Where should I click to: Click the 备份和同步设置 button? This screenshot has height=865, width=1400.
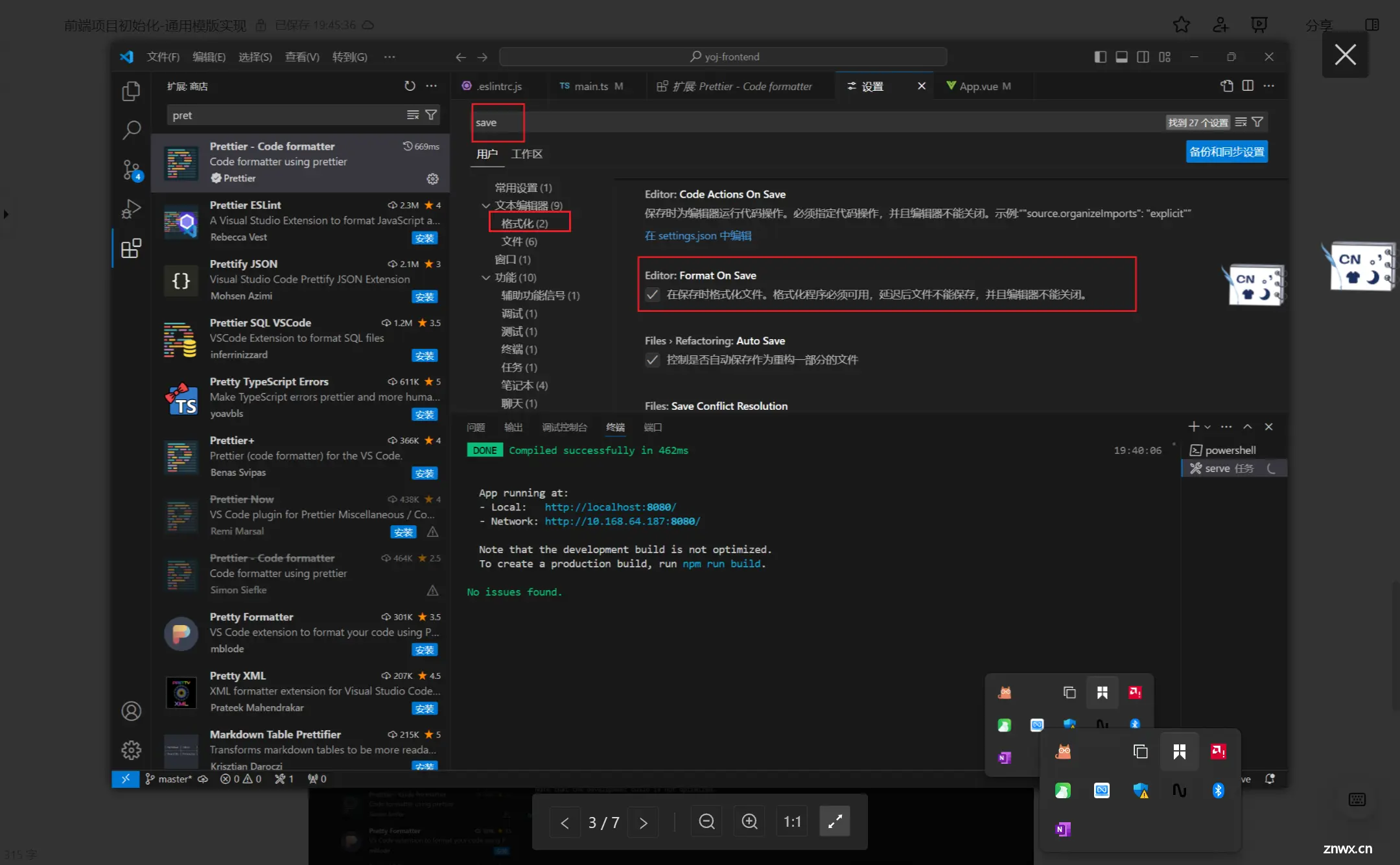pos(1226,152)
